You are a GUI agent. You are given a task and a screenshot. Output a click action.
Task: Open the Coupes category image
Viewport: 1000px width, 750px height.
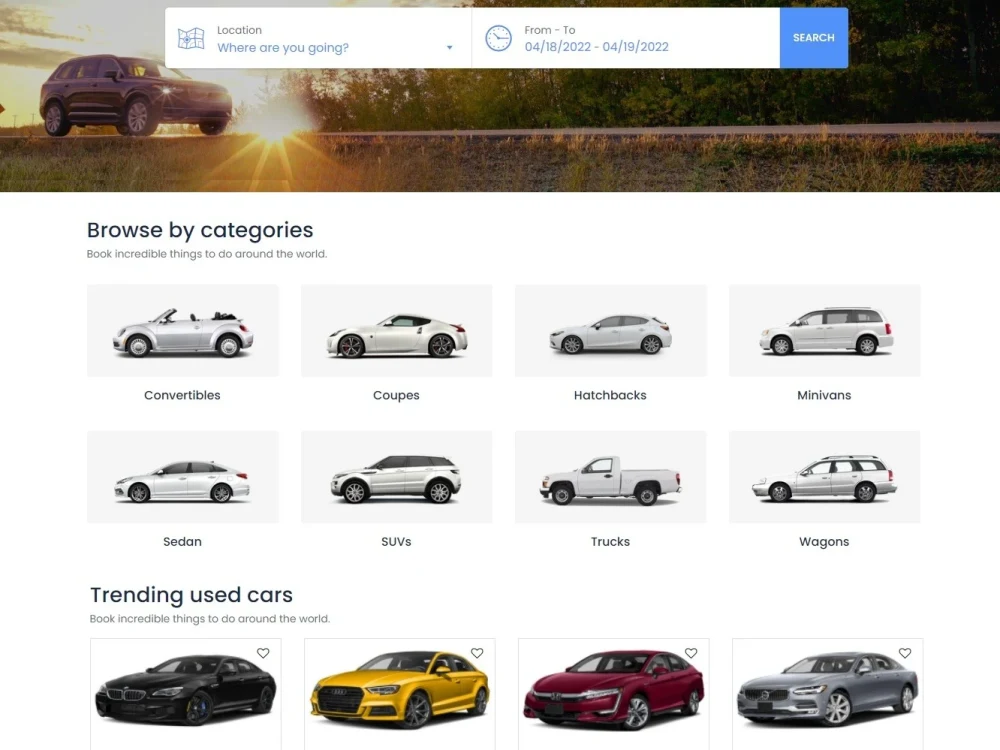coord(397,330)
